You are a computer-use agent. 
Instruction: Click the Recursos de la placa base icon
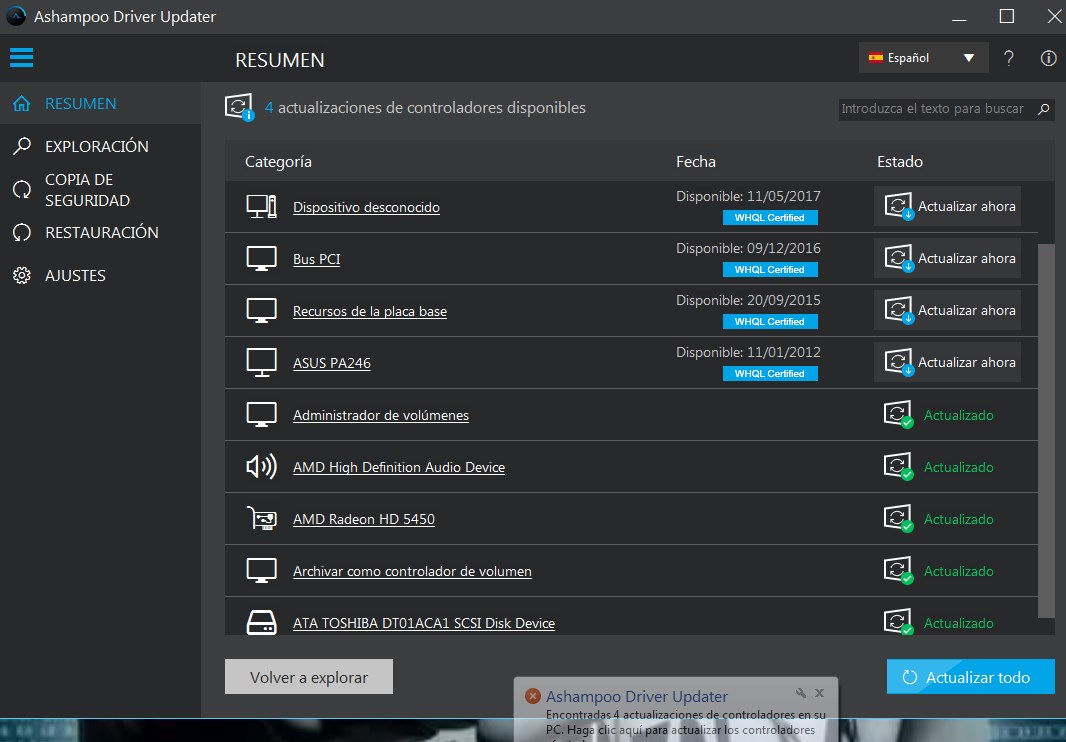tap(261, 311)
